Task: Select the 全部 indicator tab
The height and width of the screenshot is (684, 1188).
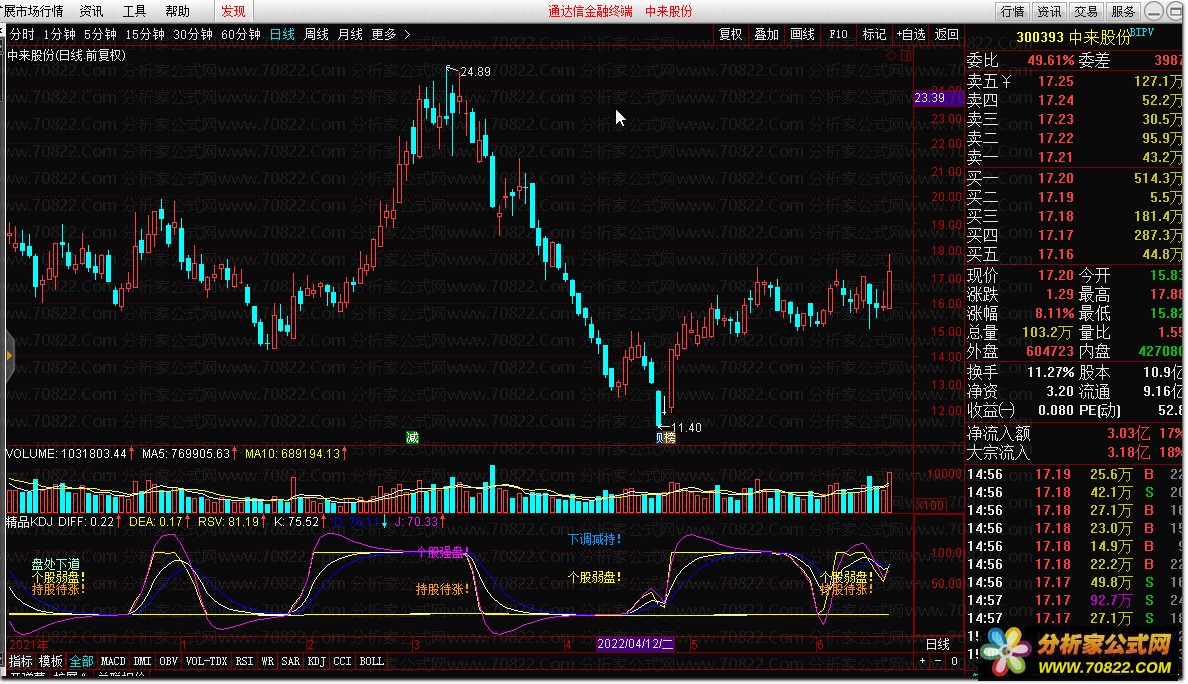Action: [81, 661]
